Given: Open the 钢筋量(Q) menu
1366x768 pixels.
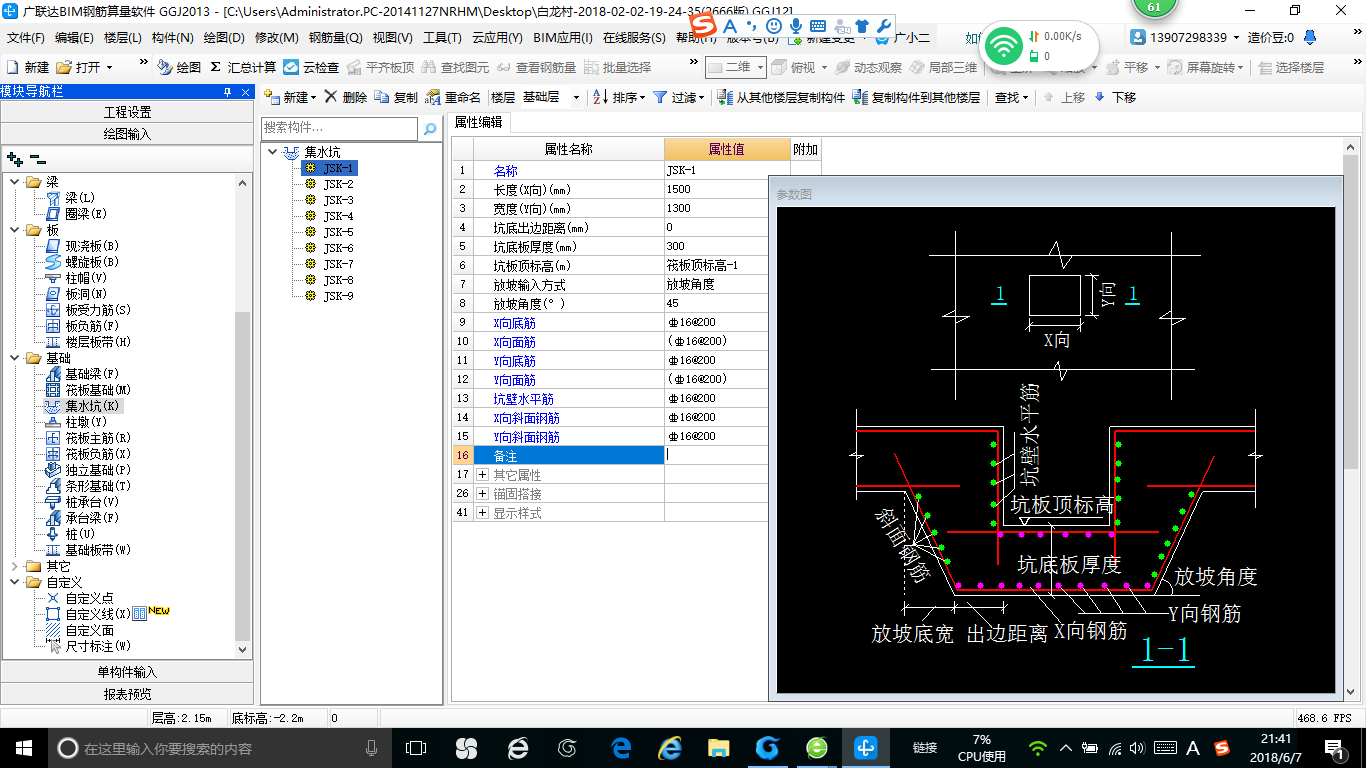Looking at the screenshot, I should [x=335, y=38].
